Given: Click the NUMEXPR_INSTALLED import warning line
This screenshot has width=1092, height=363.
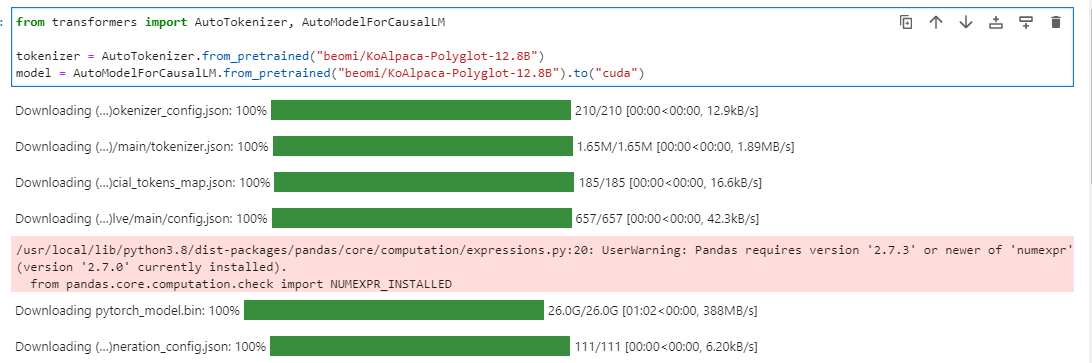Looking at the screenshot, I should click(241, 284).
